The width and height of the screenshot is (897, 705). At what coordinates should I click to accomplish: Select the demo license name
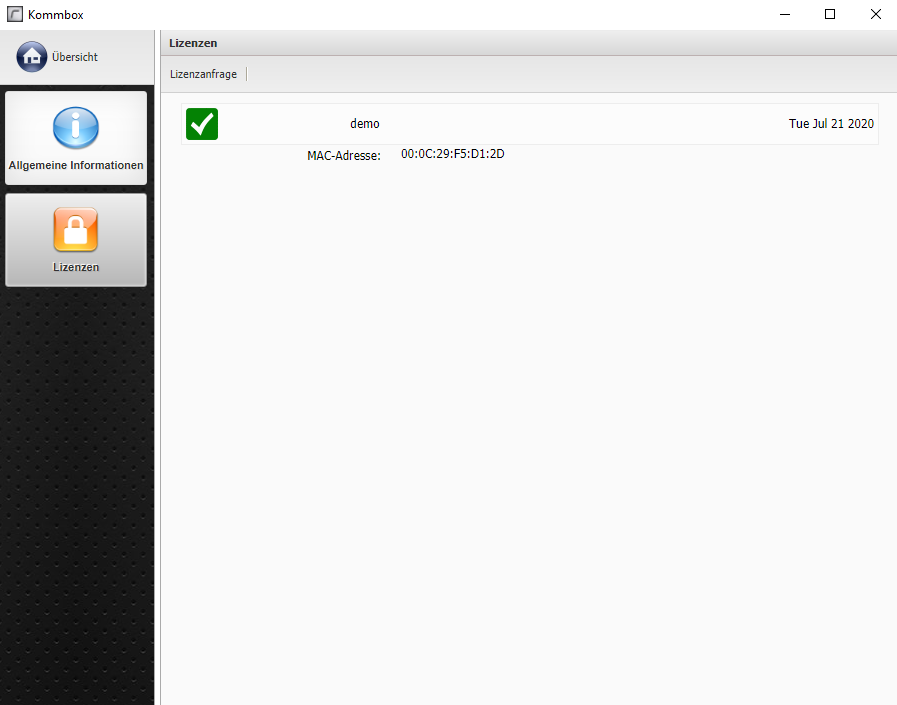coord(365,124)
